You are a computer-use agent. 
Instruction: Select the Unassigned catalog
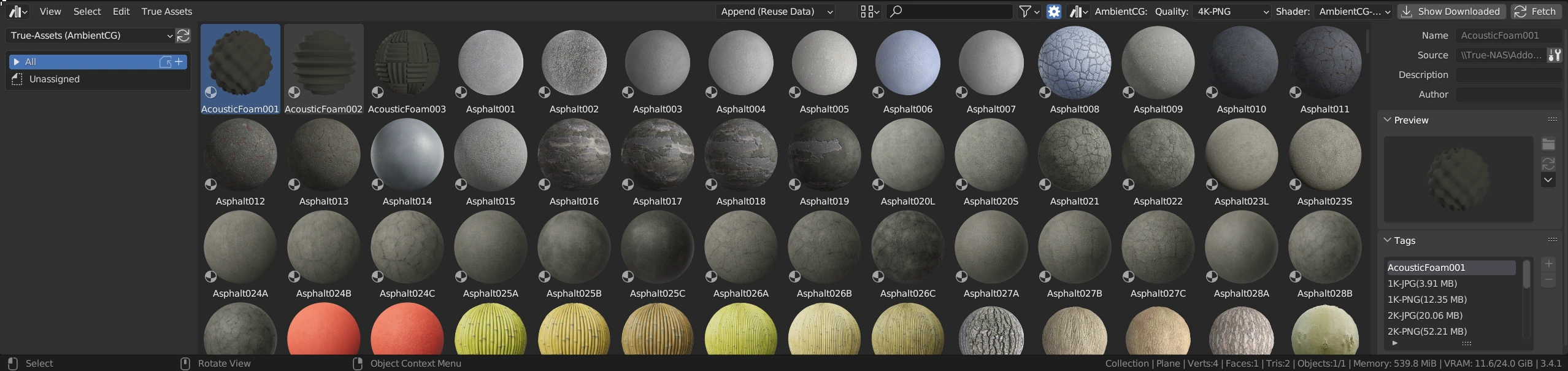click(54, 79)
